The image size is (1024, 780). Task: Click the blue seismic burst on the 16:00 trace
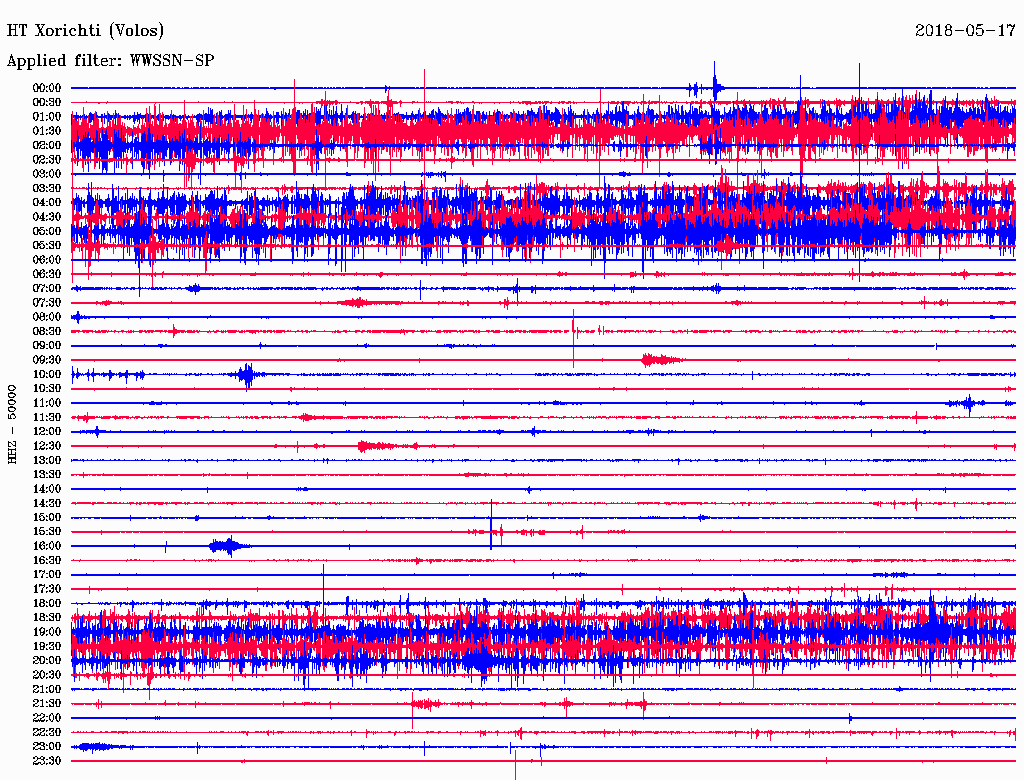point(228,546)
